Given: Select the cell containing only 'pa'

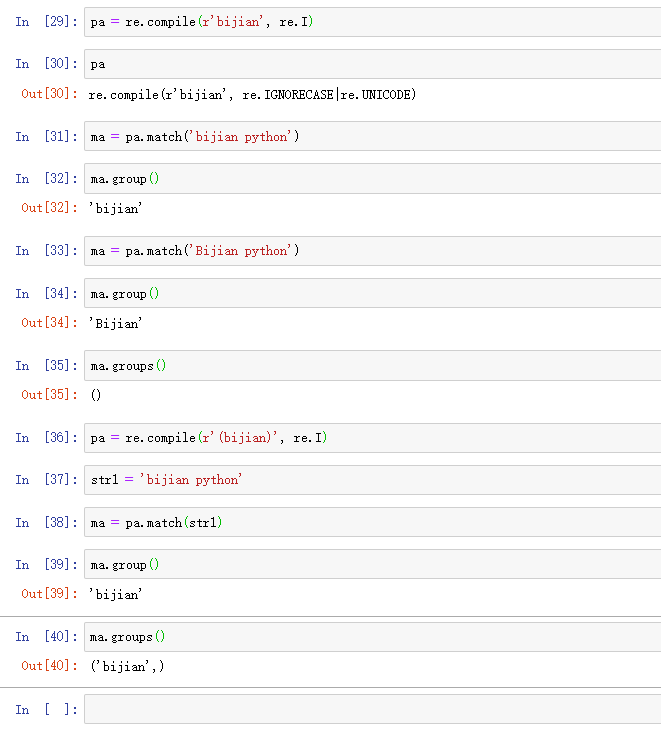Looking at the screenshot, I should click(370, 64).
